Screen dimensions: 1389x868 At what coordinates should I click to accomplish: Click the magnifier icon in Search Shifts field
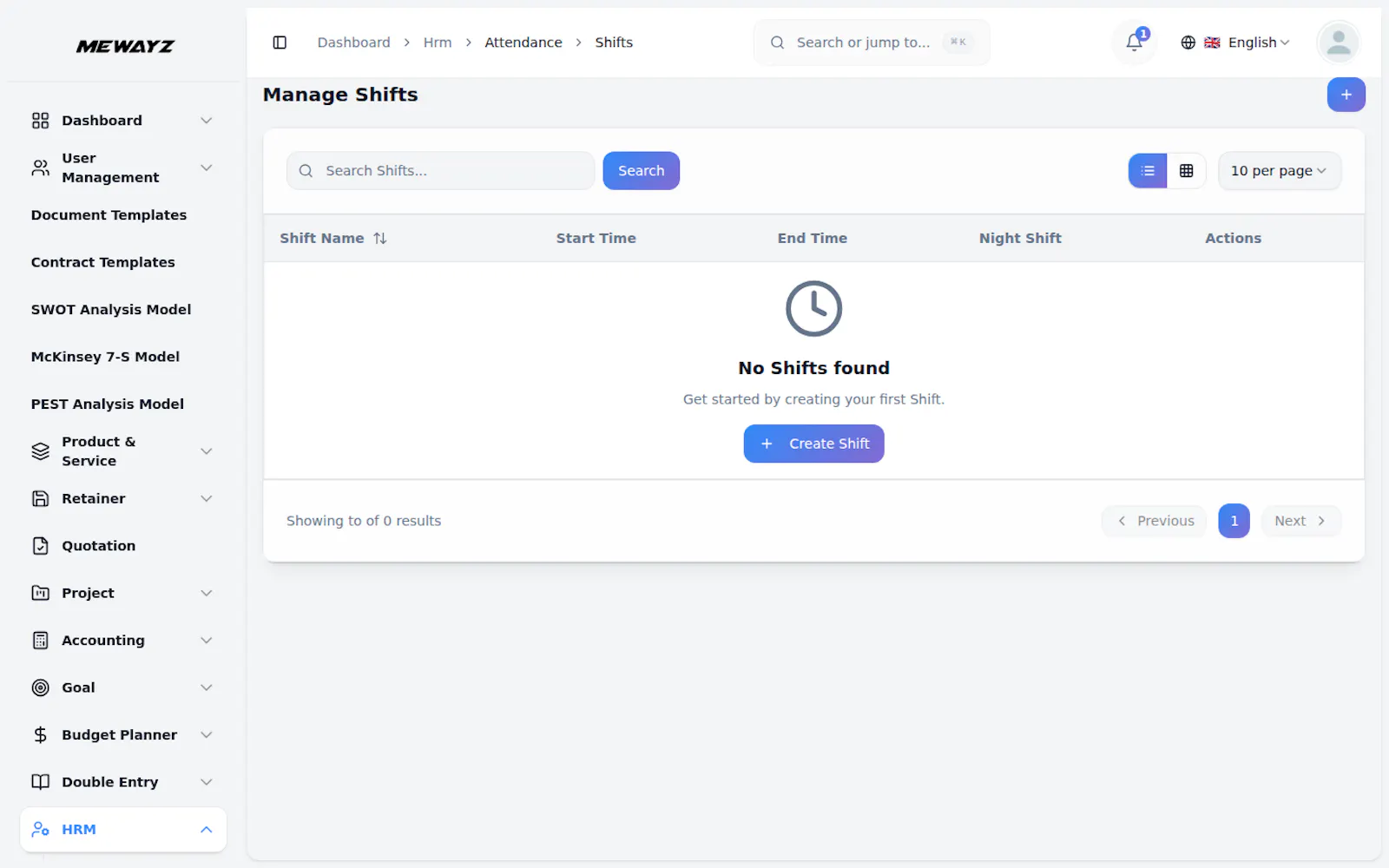coord(306,171)
